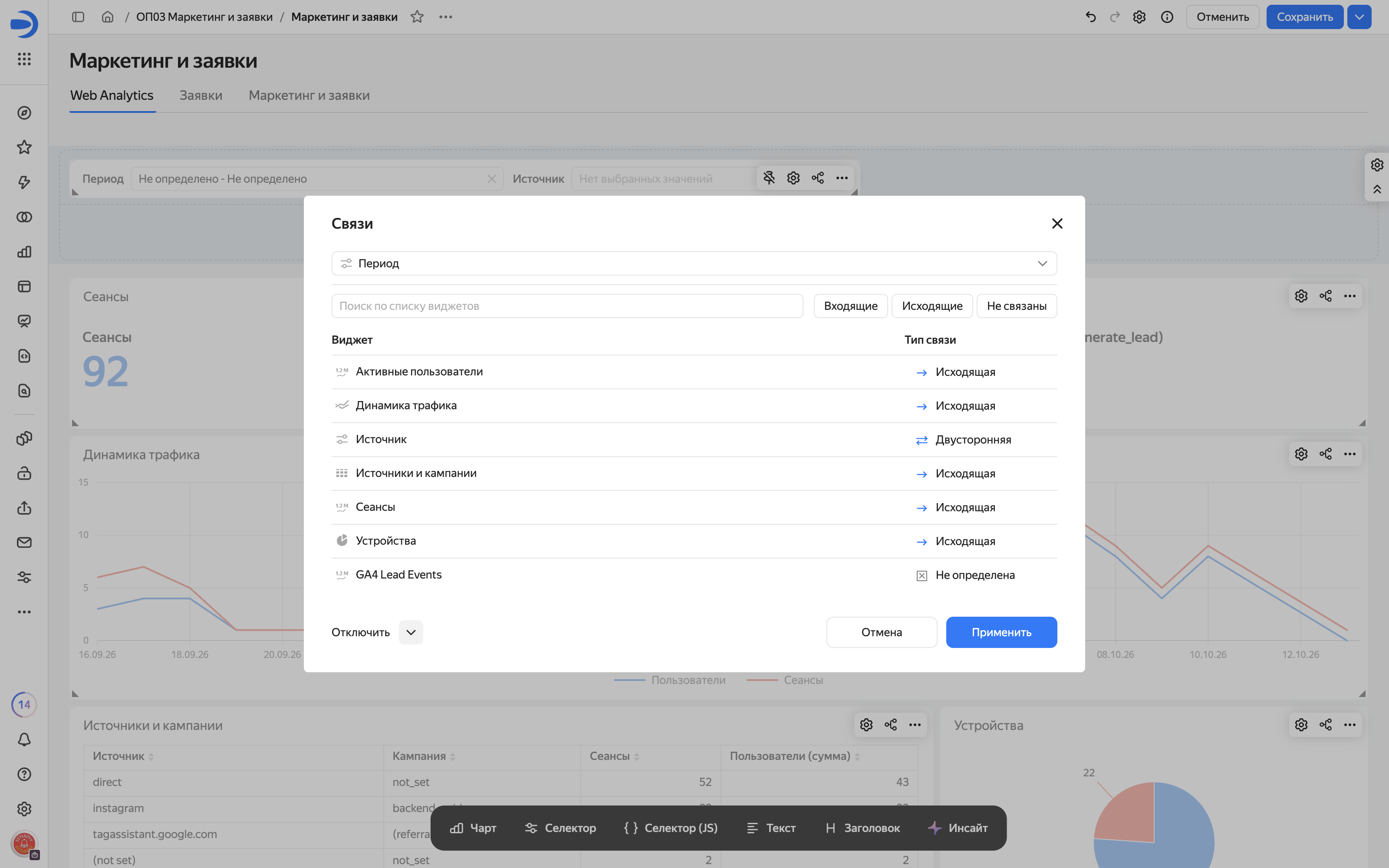Click the compass navigation sidebar icon
This screenshot has height=868, width=1389.
[x=24, y=113]
